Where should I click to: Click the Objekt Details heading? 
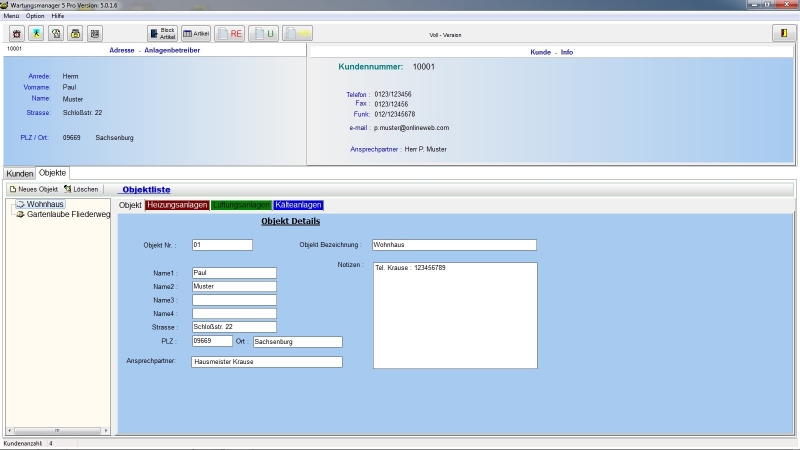[x=291, y=221]
